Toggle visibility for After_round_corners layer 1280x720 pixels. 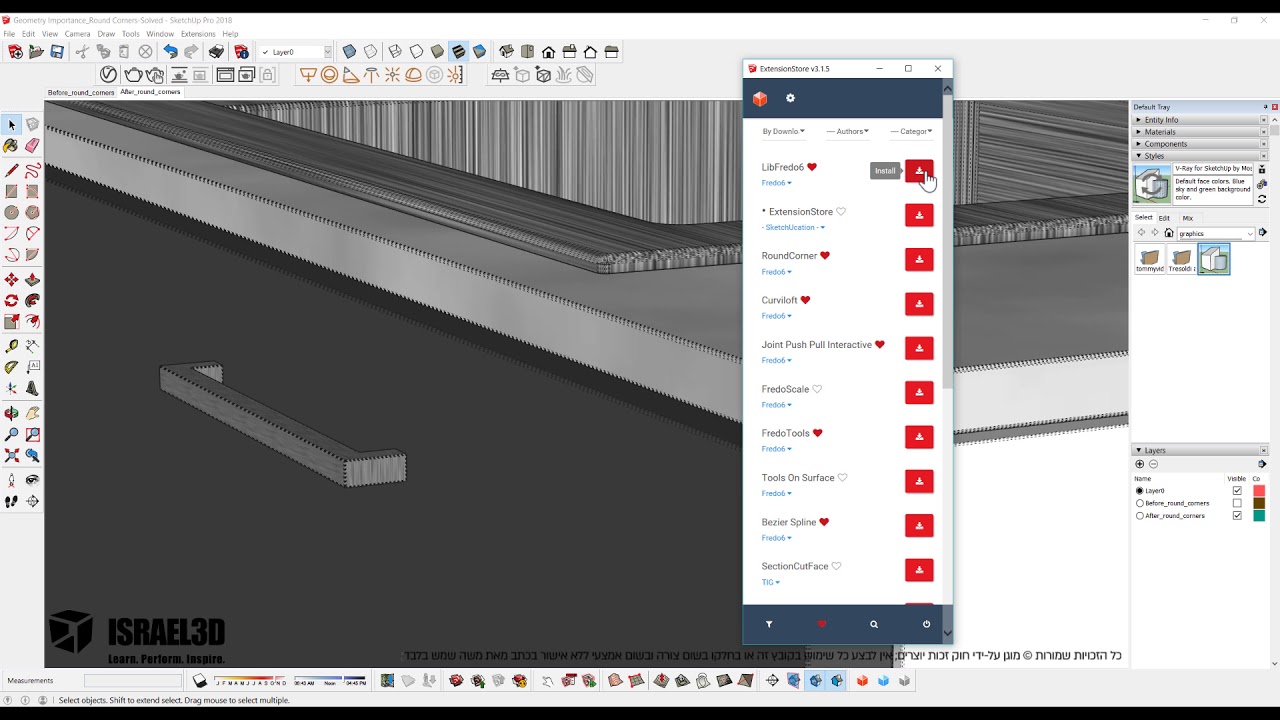pyautogui.click(x=1237, y=516)
